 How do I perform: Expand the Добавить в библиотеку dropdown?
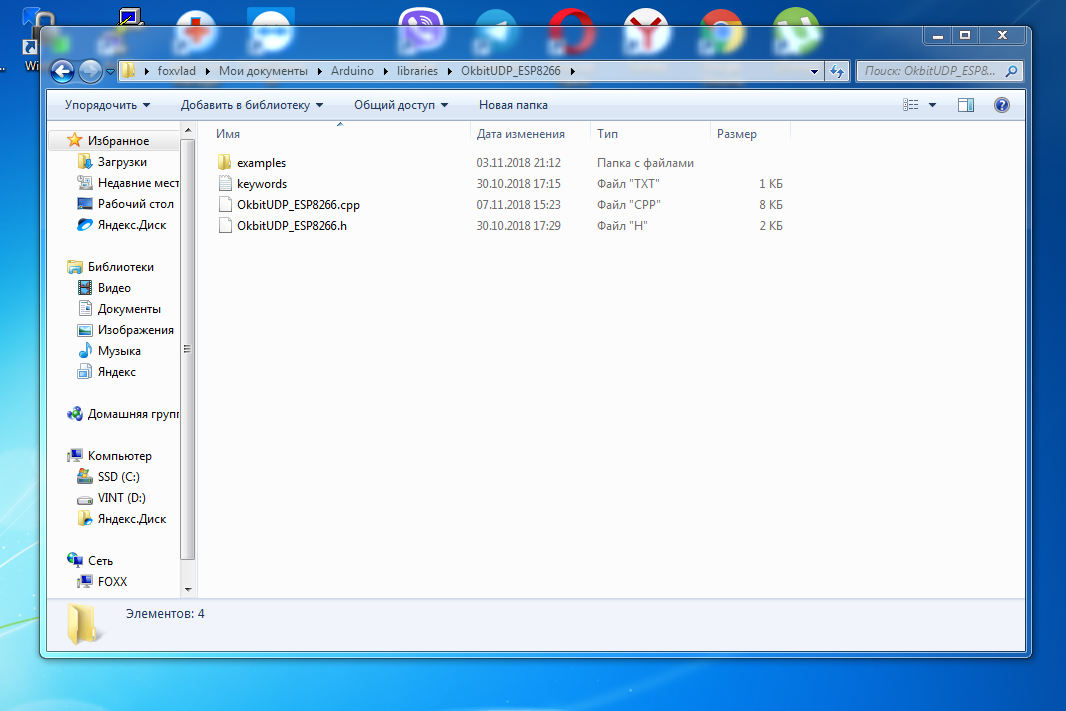tap(252, 105)
